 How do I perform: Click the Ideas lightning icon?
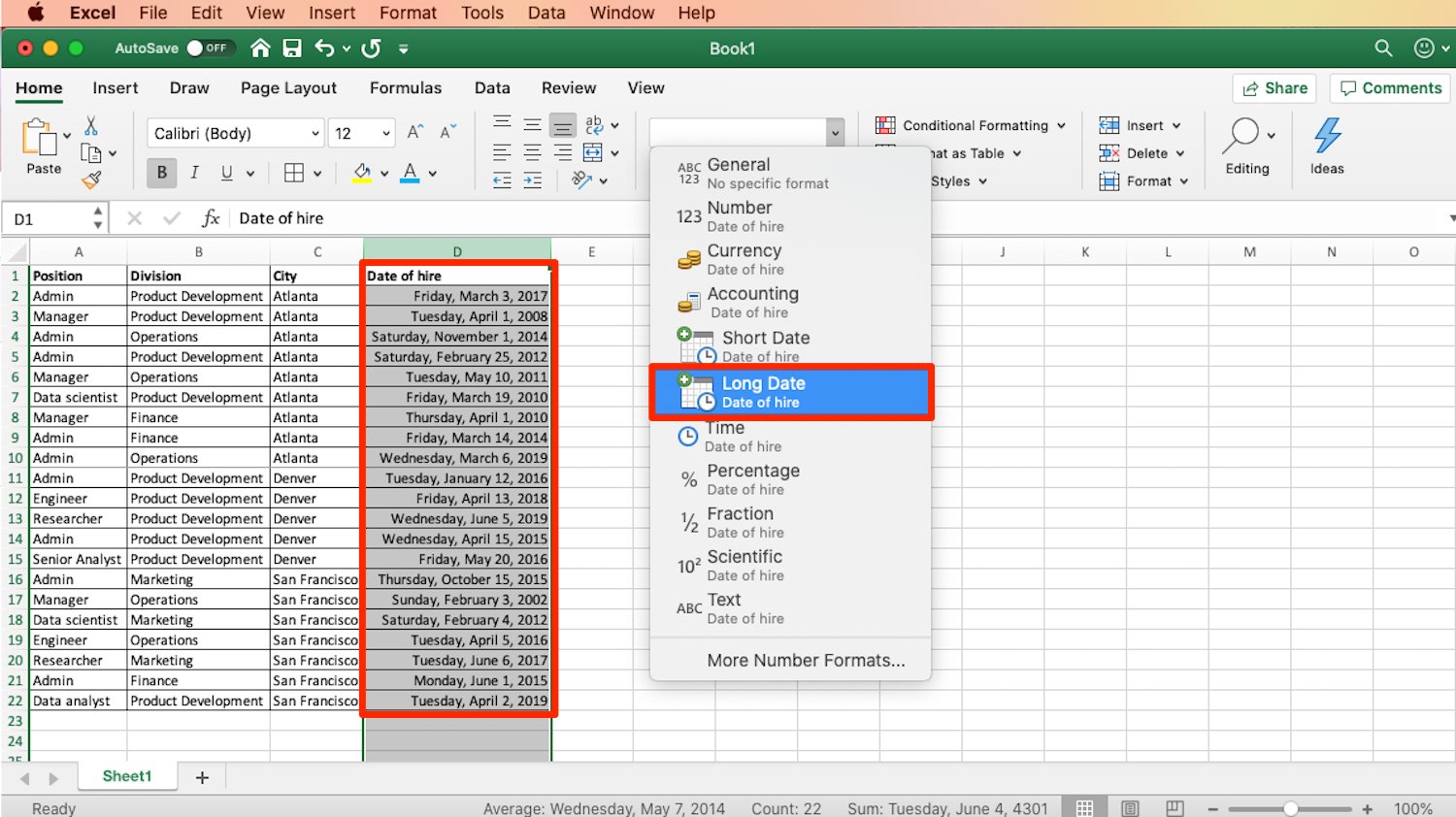(1327, 136)
